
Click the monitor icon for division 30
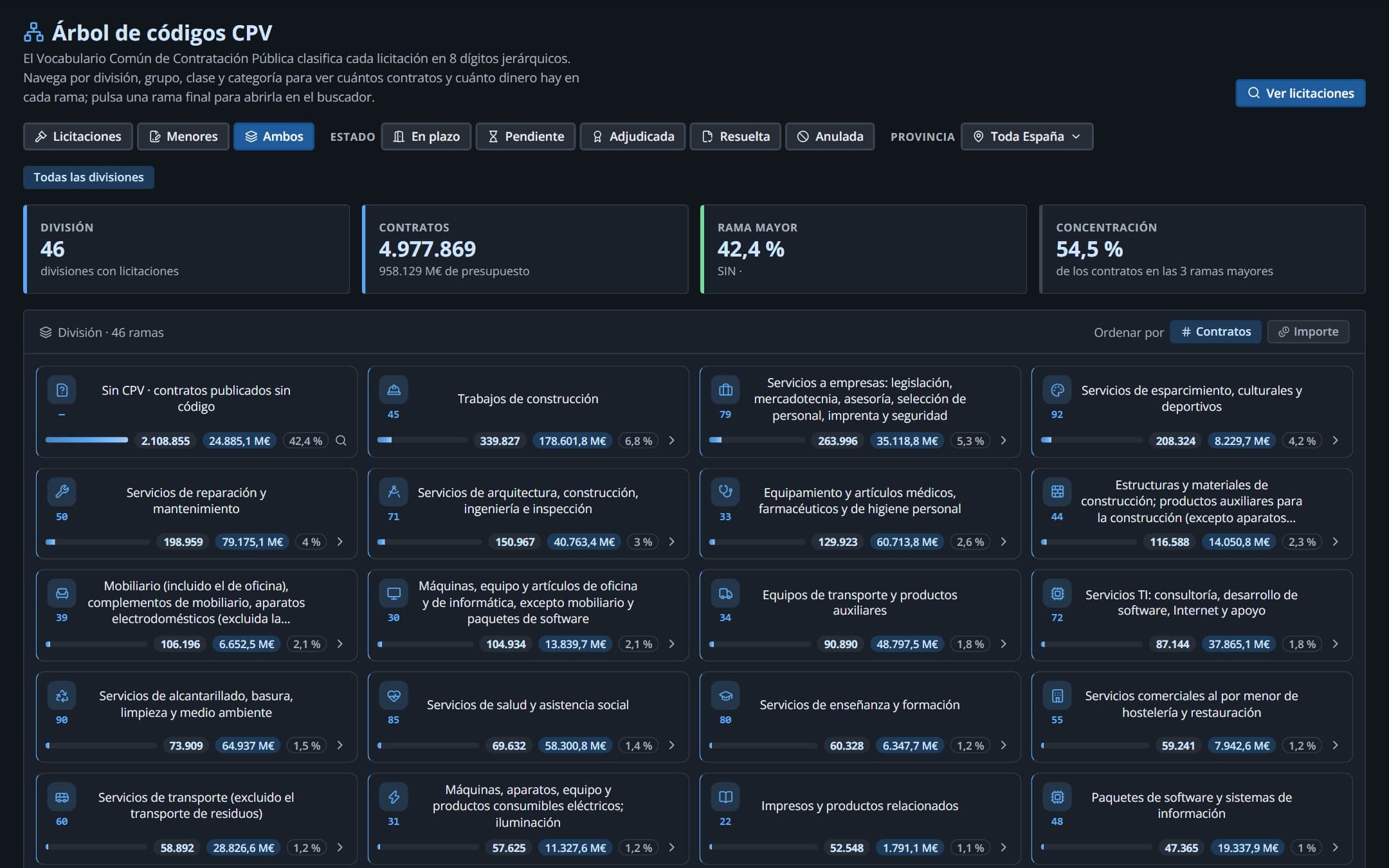pos(394,593)
